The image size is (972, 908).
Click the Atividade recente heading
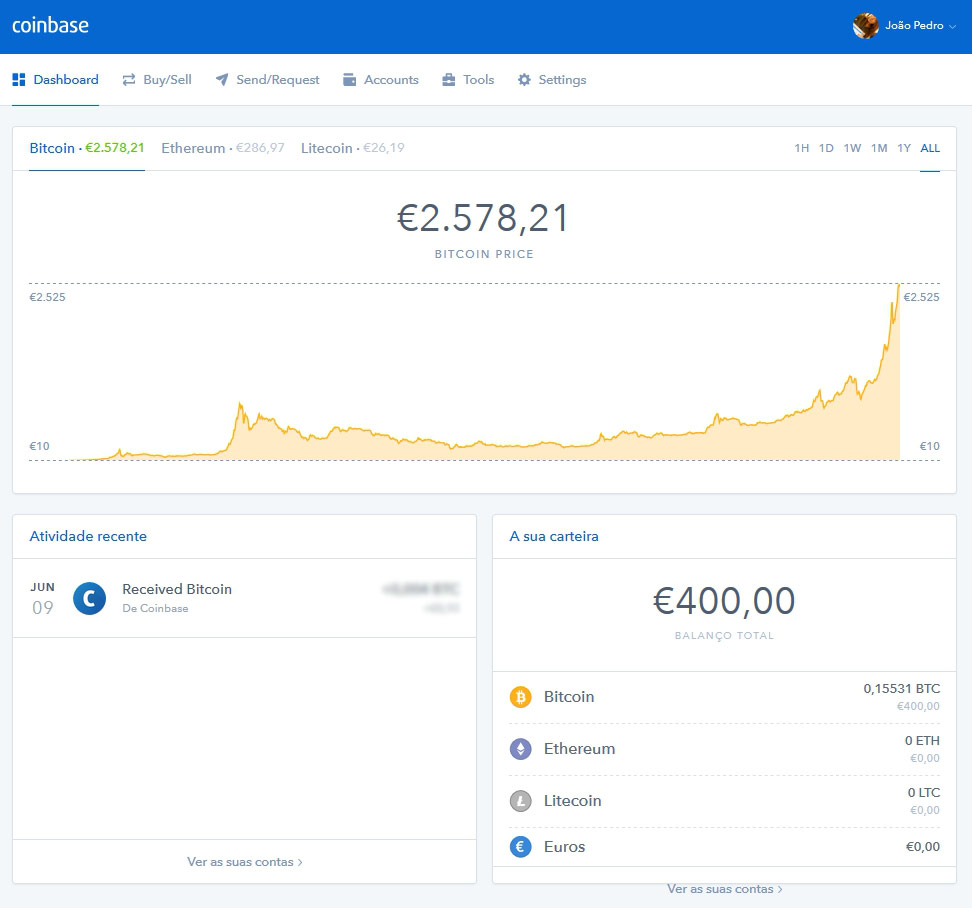pyautogui.click(x=88, y=536)
